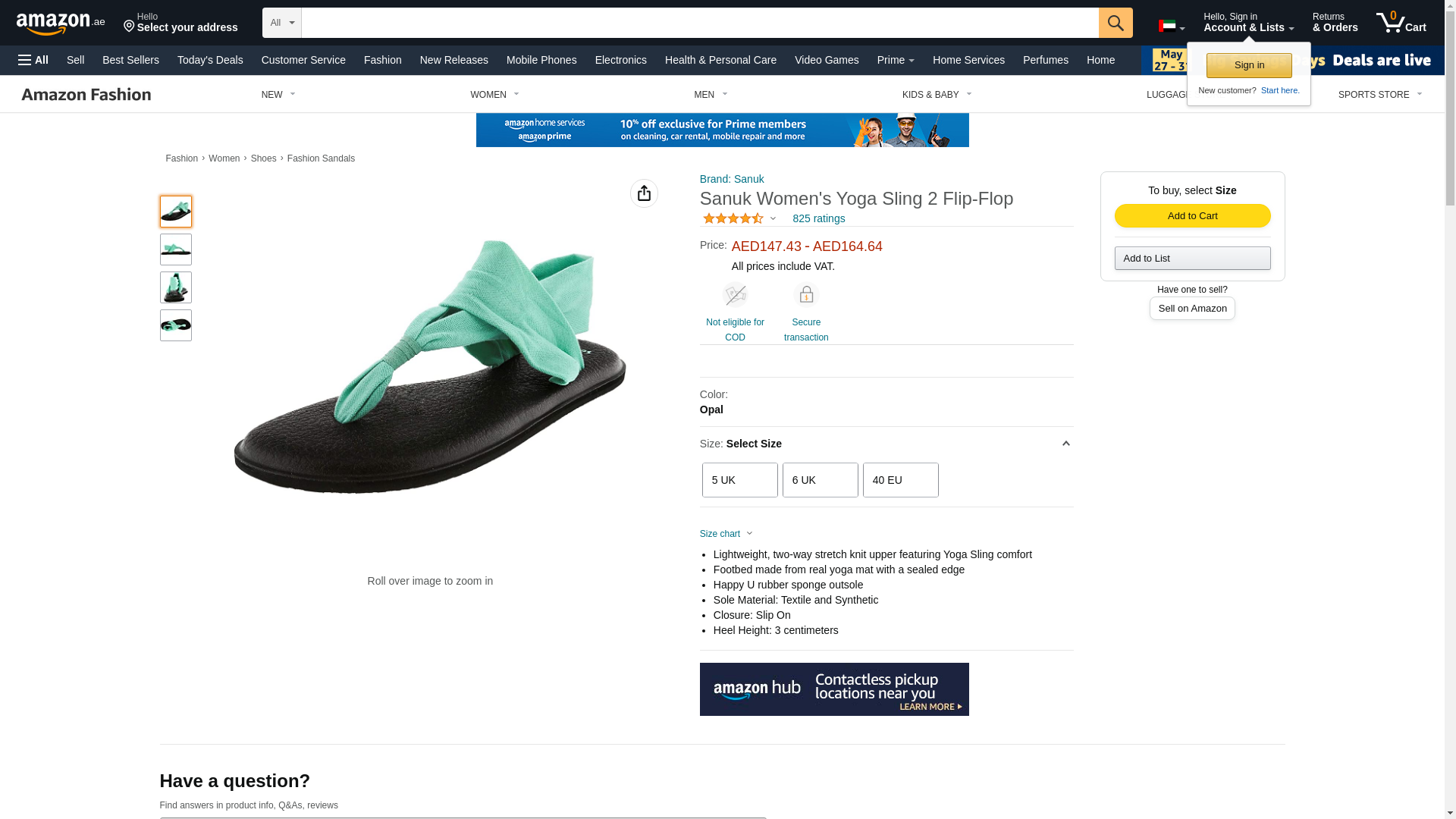
Task: Click the Secure transaction lock icon
Action: pyautogui.click(x=806, y=294)
